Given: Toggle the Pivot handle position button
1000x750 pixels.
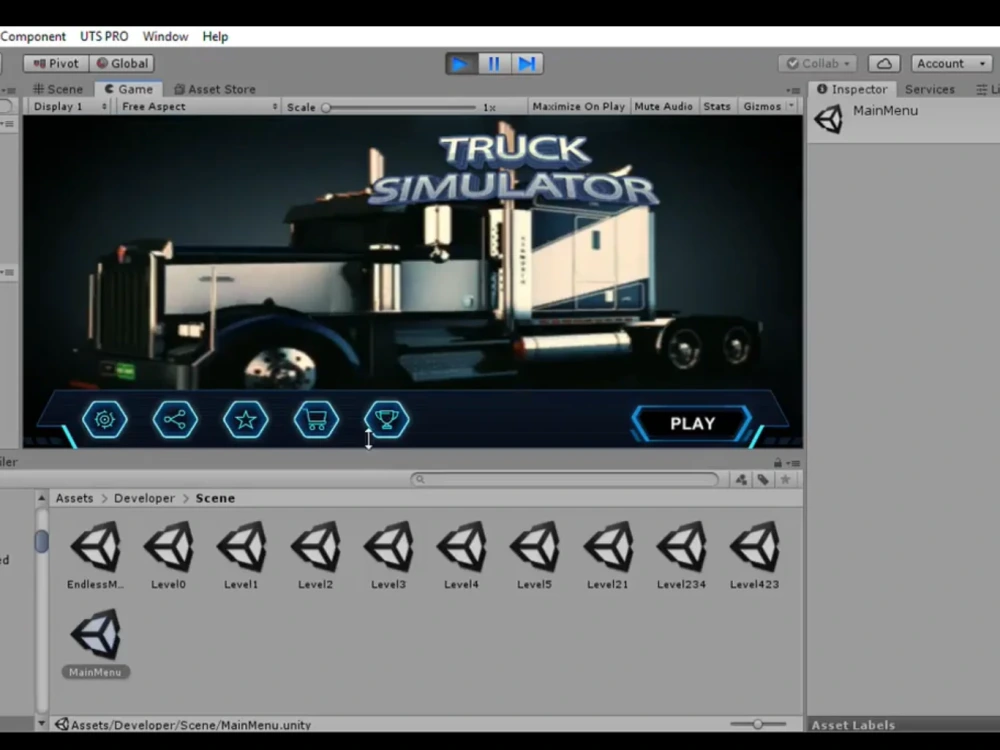Looking at the screenshot, I should 56,63.
